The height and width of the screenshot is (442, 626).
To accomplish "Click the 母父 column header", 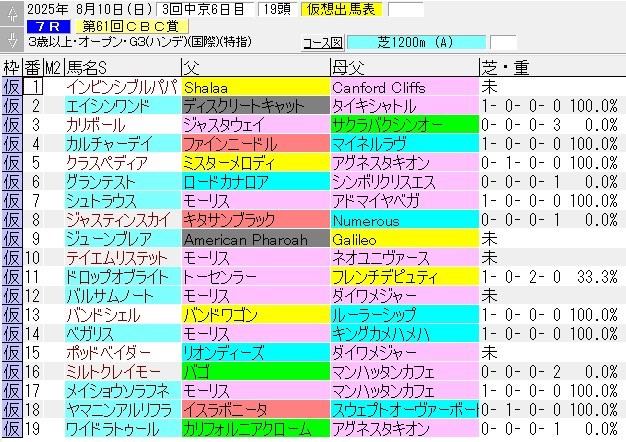I will (404, 67).
